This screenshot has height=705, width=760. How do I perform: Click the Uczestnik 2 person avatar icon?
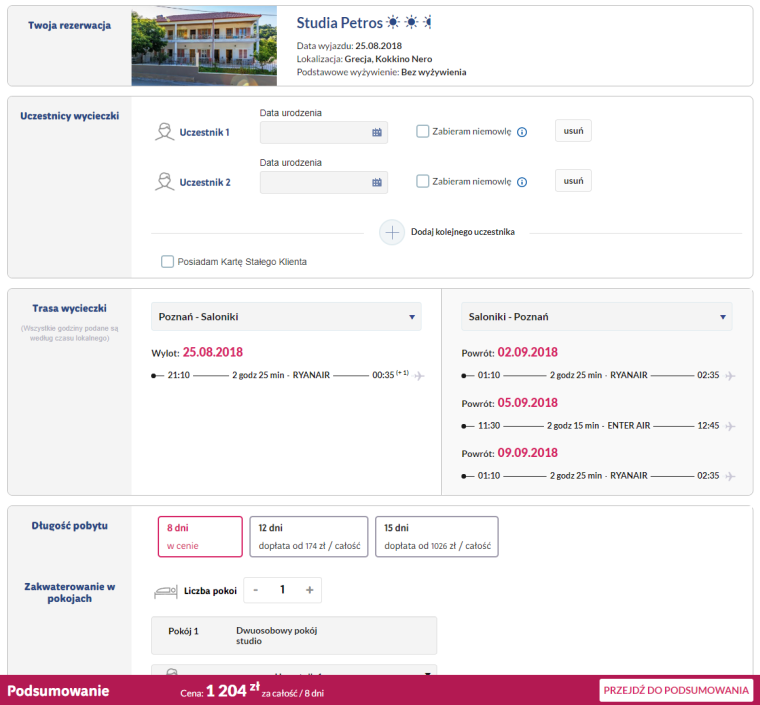point(164,182)
